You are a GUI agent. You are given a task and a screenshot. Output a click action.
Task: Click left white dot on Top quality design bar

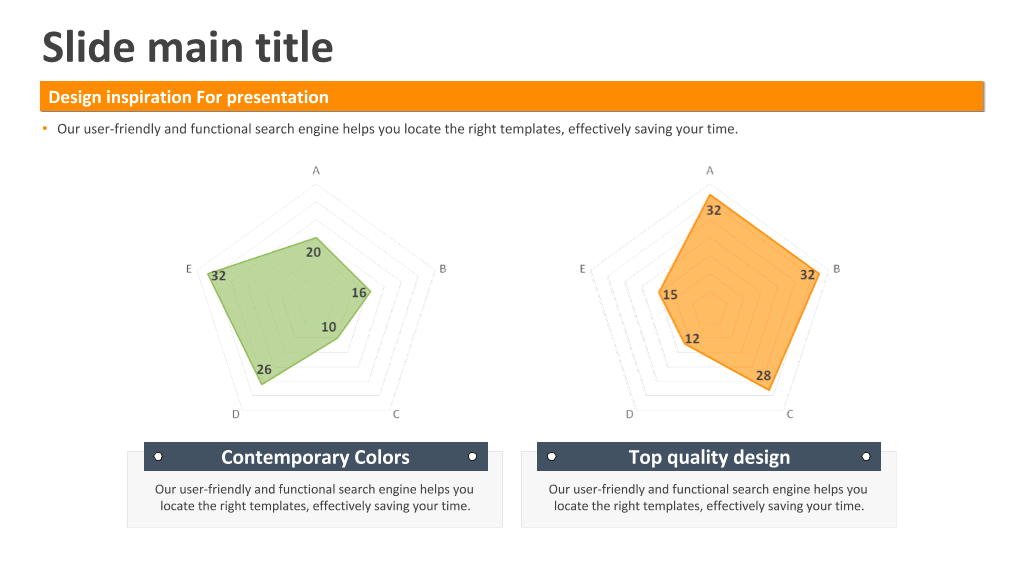[x=552, y=456]
